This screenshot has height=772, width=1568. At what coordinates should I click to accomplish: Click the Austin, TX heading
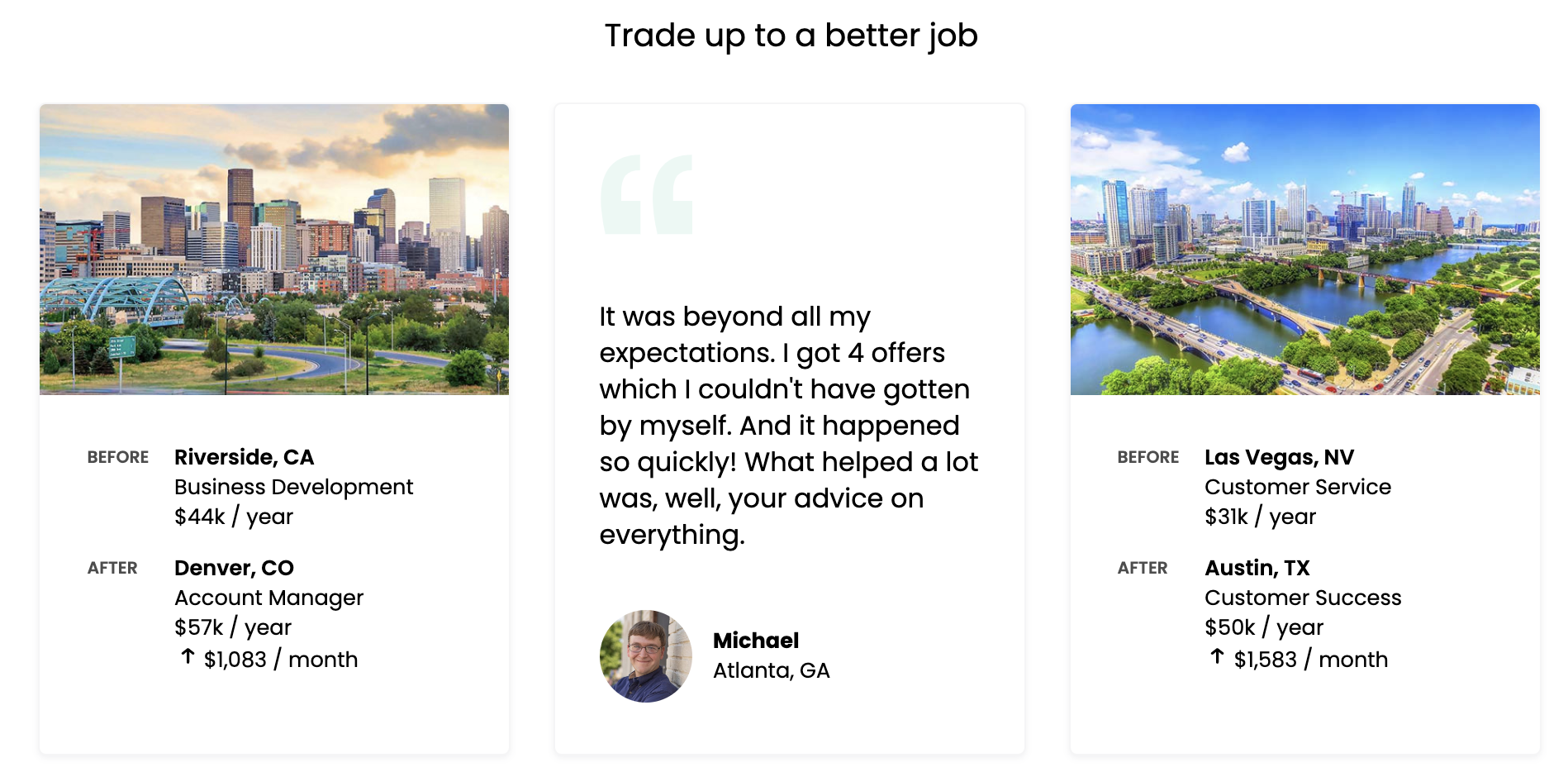pos(1257,568)
